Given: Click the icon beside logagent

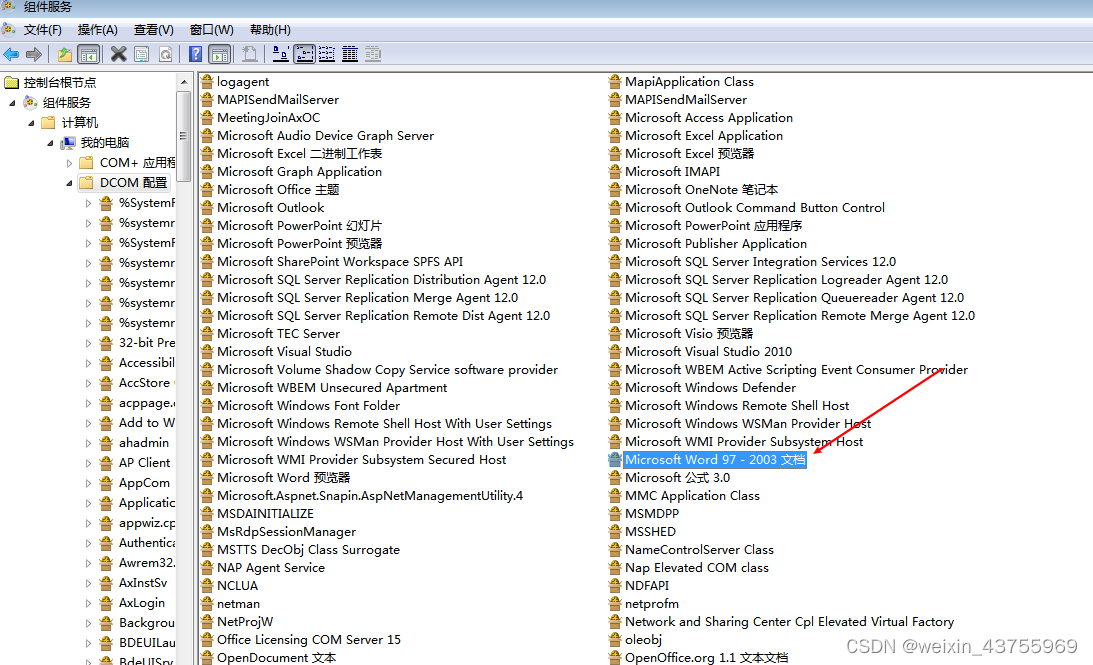Looking at the screenshot, I should click(x=207, y=82).
